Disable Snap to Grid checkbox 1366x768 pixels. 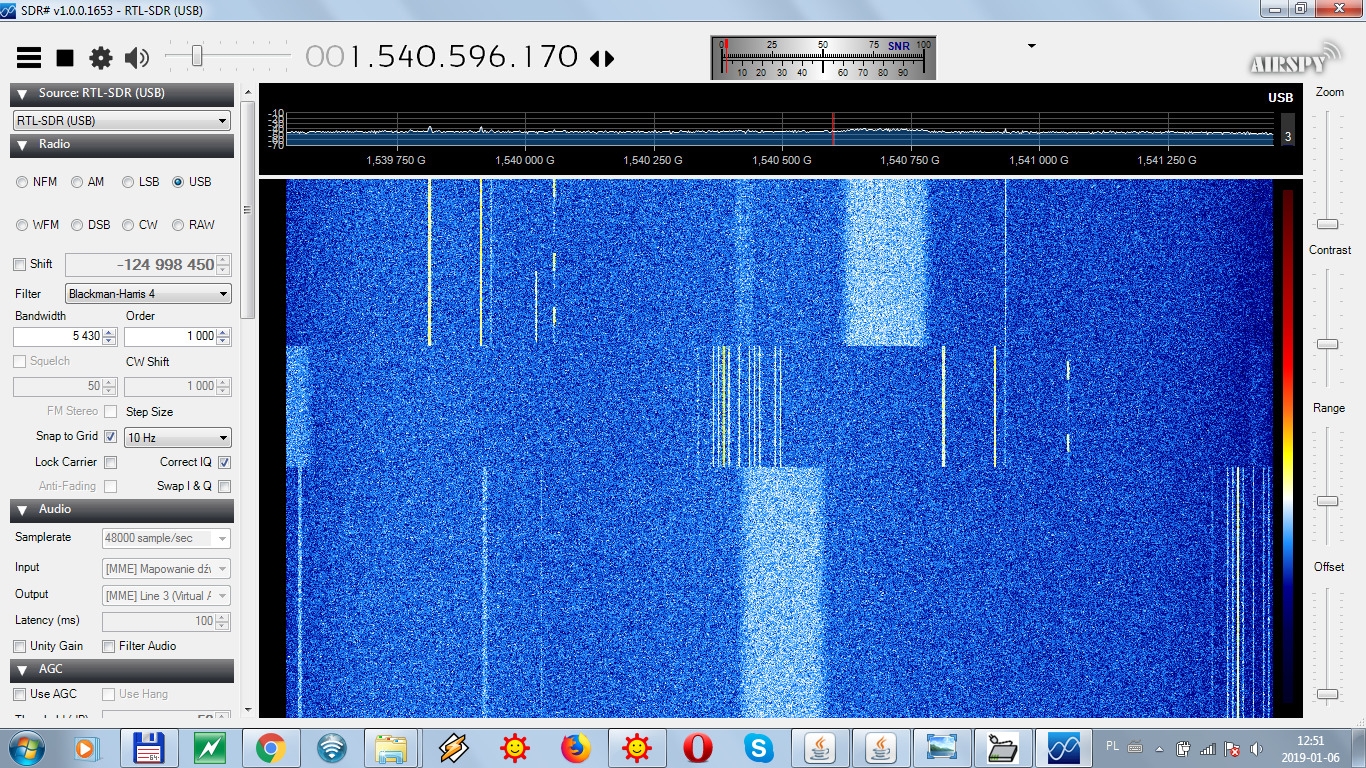tap(110, 437)
